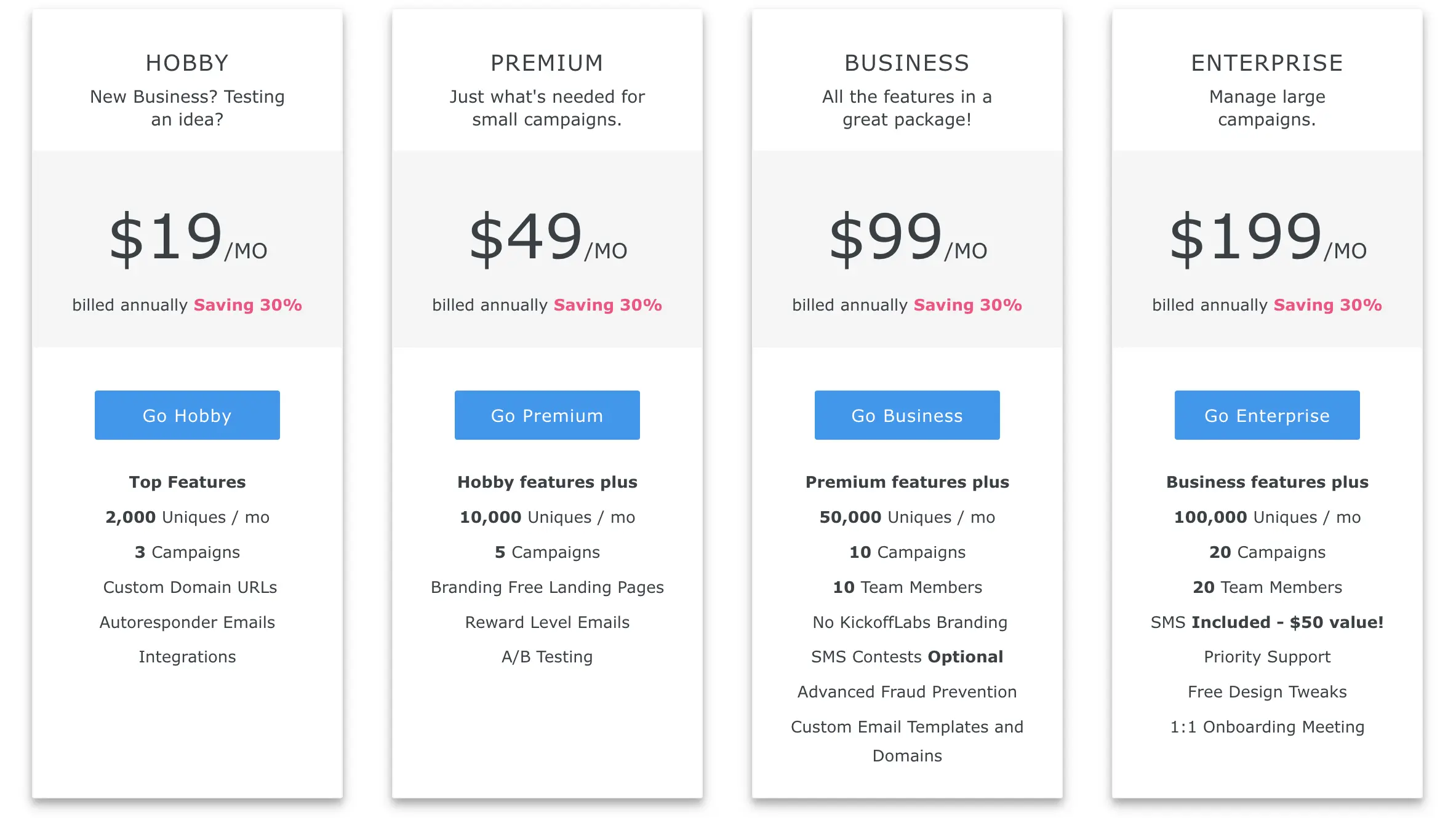Click Saving 30% under the Hobby price
Screen dimensions: 1456x818
pos(247,305)
